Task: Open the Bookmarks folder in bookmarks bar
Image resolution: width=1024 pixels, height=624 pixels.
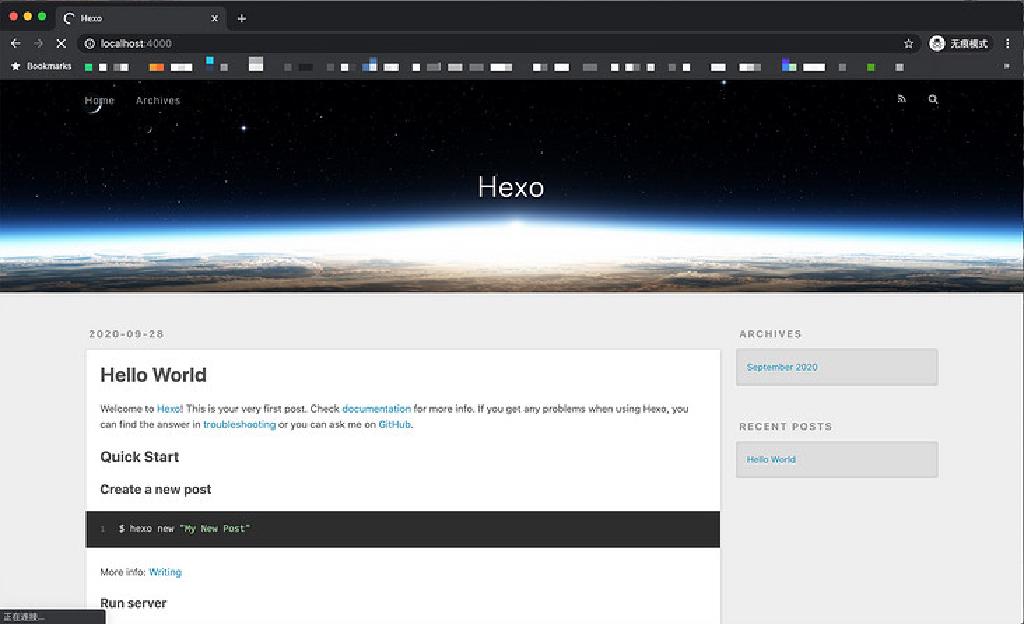Action: [x=42, y=67]
